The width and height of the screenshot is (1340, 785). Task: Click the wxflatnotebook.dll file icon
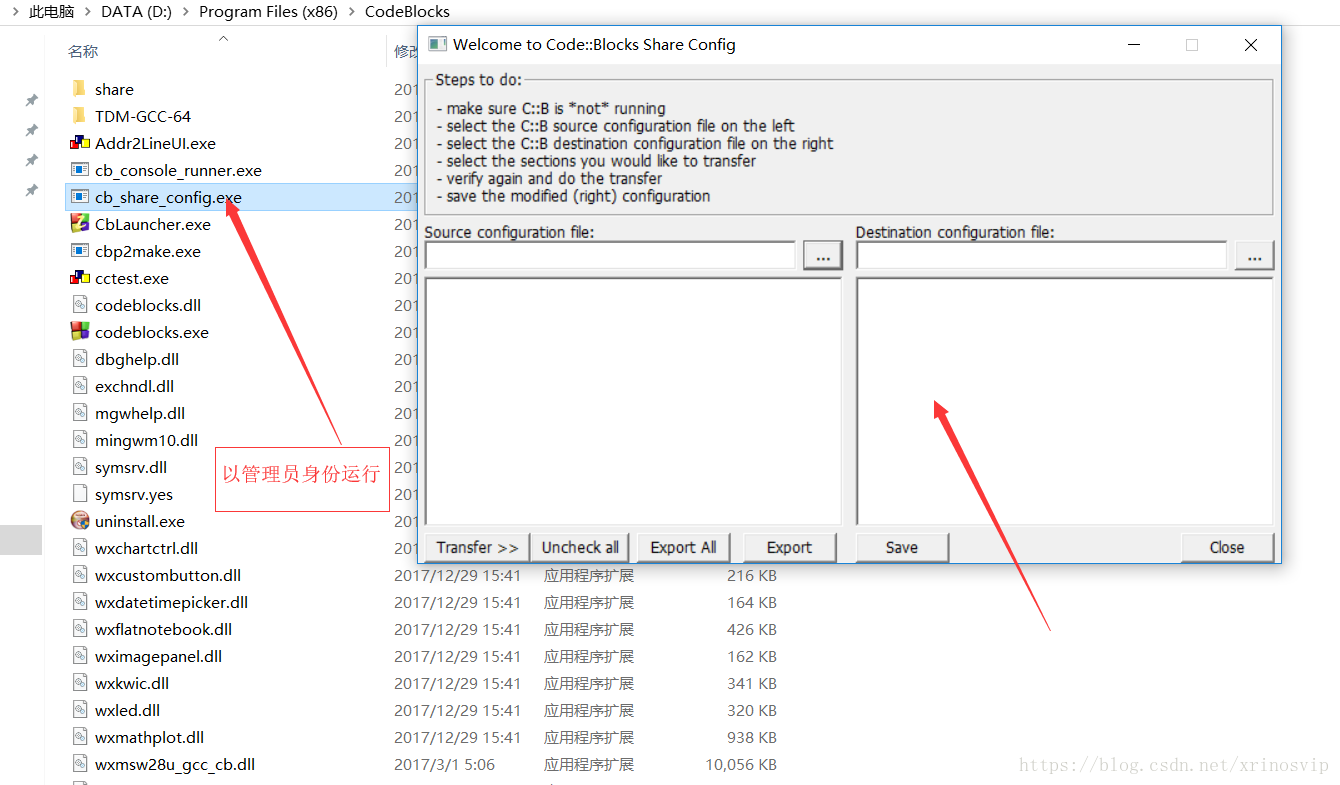coord(80,629)
